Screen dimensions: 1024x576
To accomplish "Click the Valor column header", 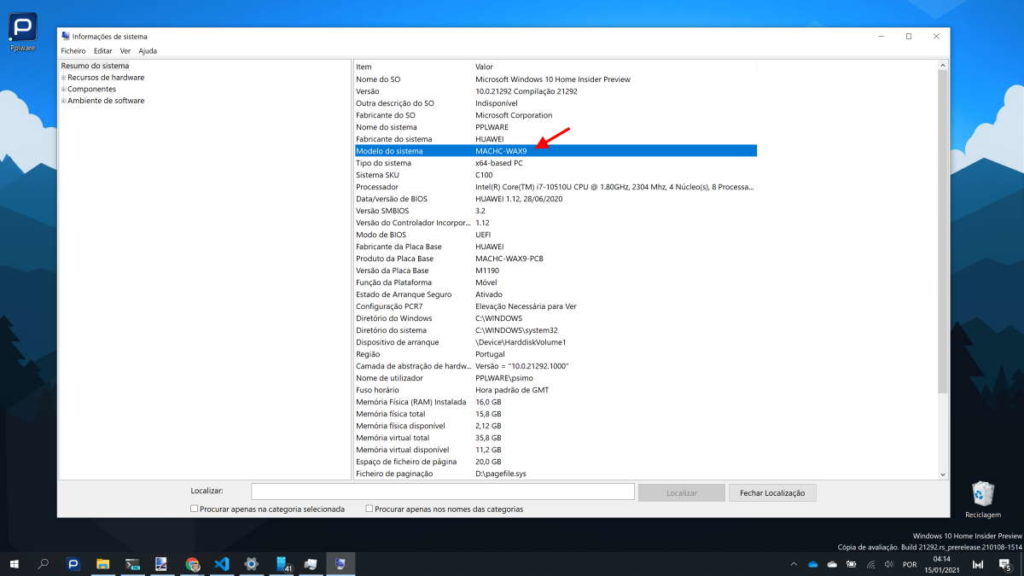I will tap(484, 67).
